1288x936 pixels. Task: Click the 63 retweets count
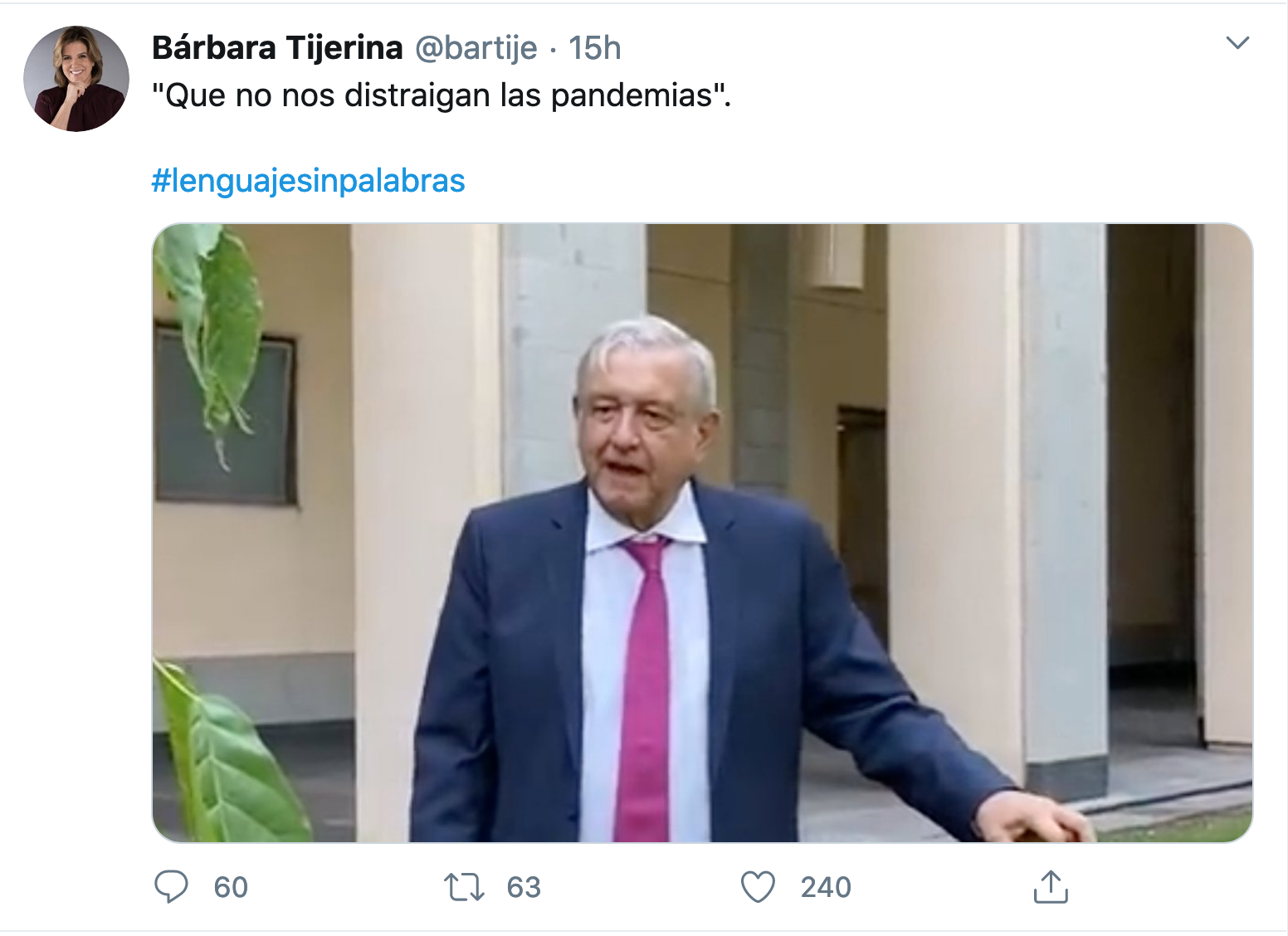(524, 887)
